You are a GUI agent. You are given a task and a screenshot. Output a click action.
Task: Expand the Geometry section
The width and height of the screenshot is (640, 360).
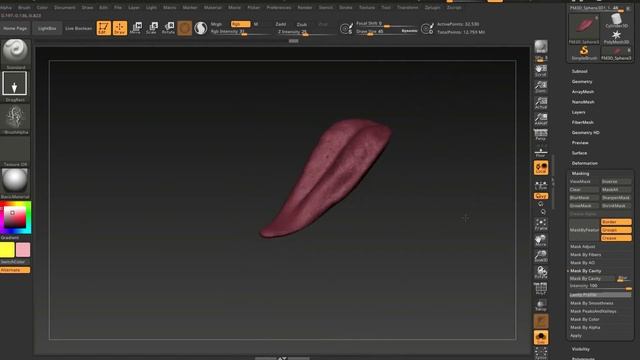click(582, 82)
